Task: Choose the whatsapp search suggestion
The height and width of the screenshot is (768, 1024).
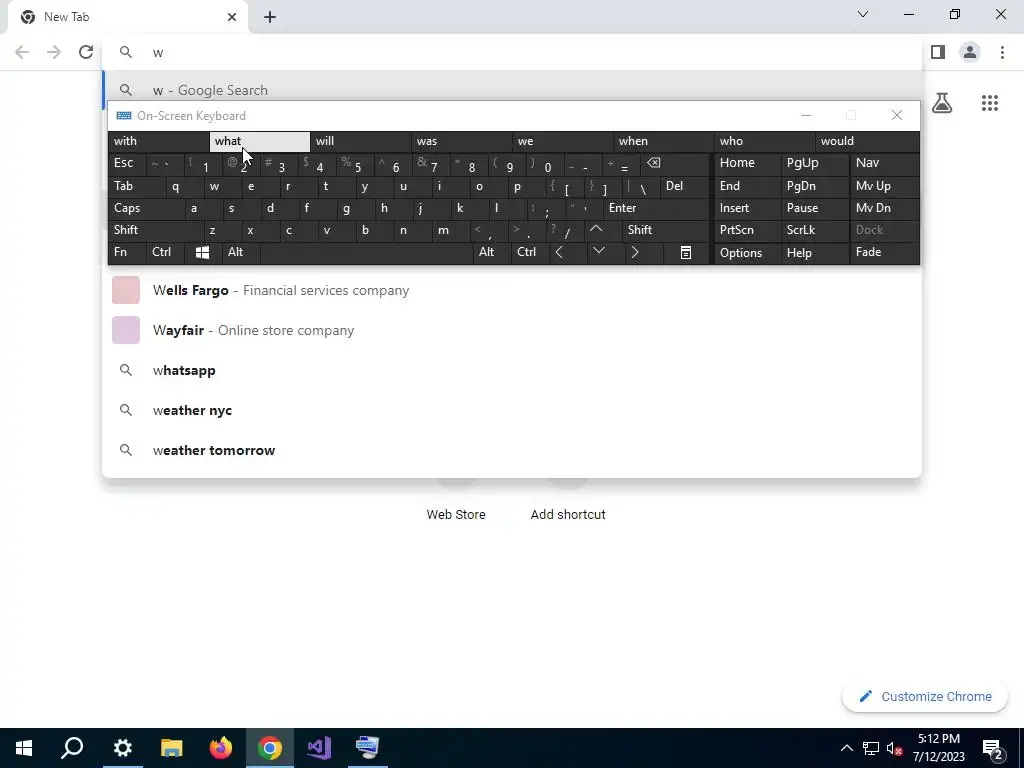Action: pos(513,370)
